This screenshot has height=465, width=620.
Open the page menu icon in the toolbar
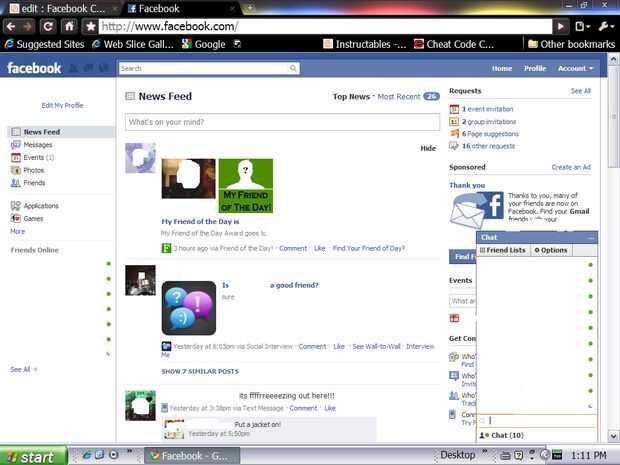[582, 26]
